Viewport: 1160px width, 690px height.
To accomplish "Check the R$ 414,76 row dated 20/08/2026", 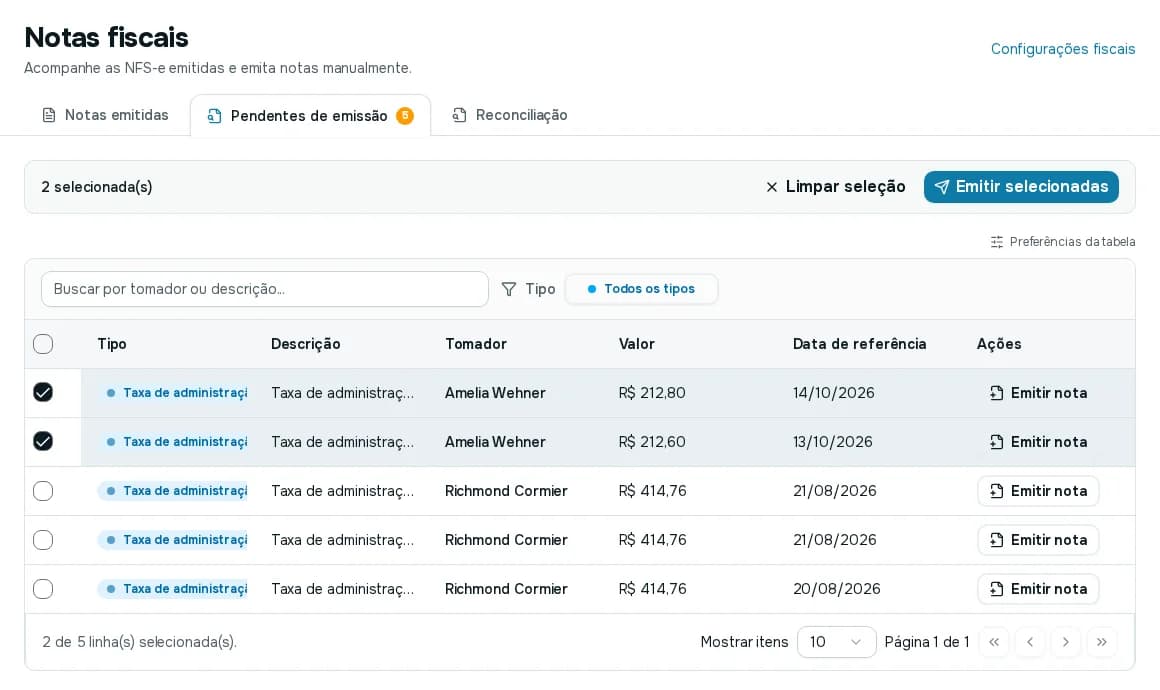I will 43,589.
